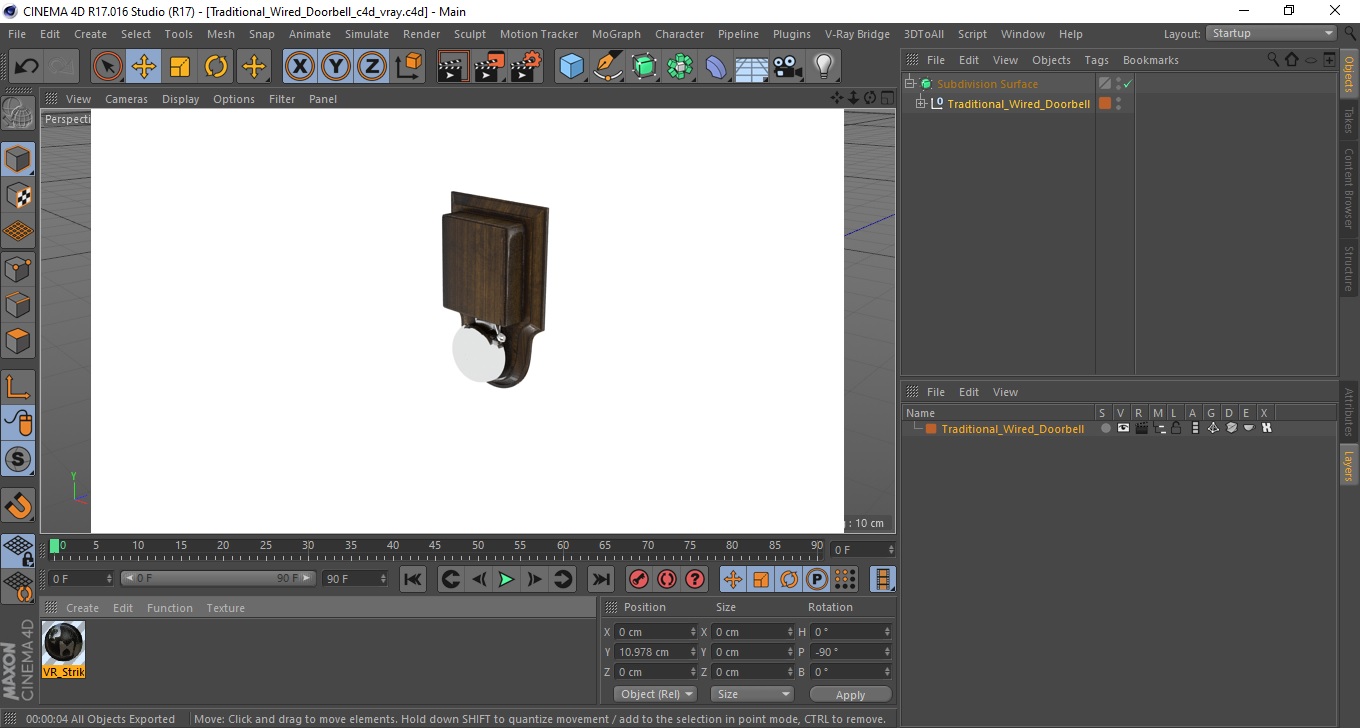Click the coordinate system icon
The image size is (1360, 728).
409,67
